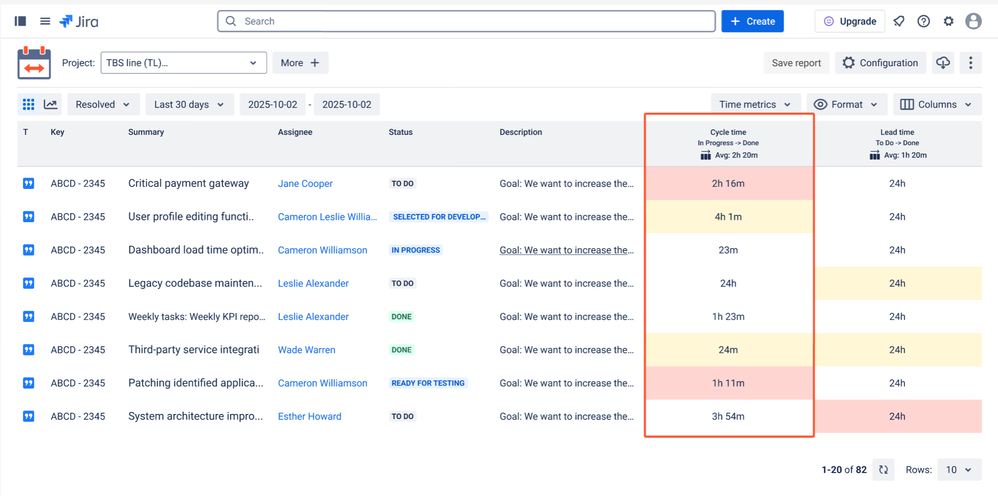Click the Save report button
Viewport: 998px width, 496px height.
coord(796,63)
